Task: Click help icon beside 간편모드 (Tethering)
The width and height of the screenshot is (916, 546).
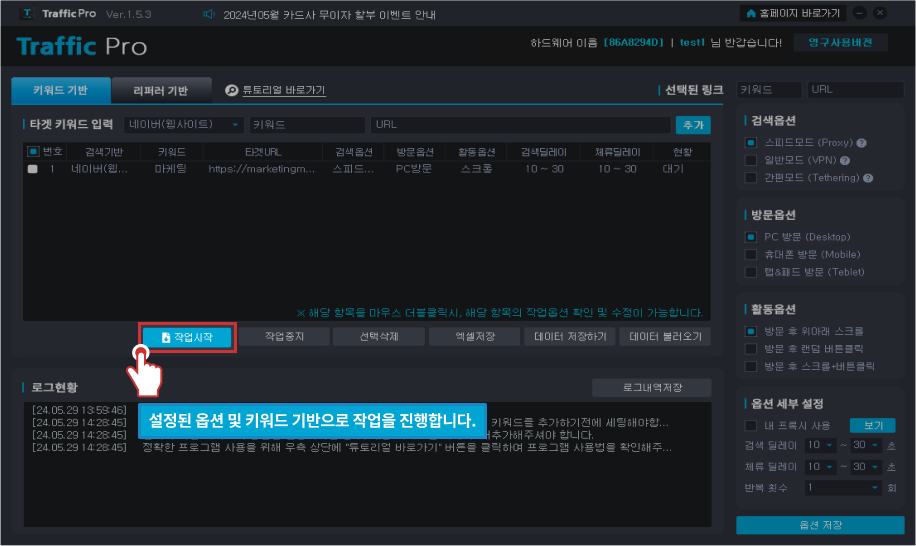Action: [x=868, y=178]
